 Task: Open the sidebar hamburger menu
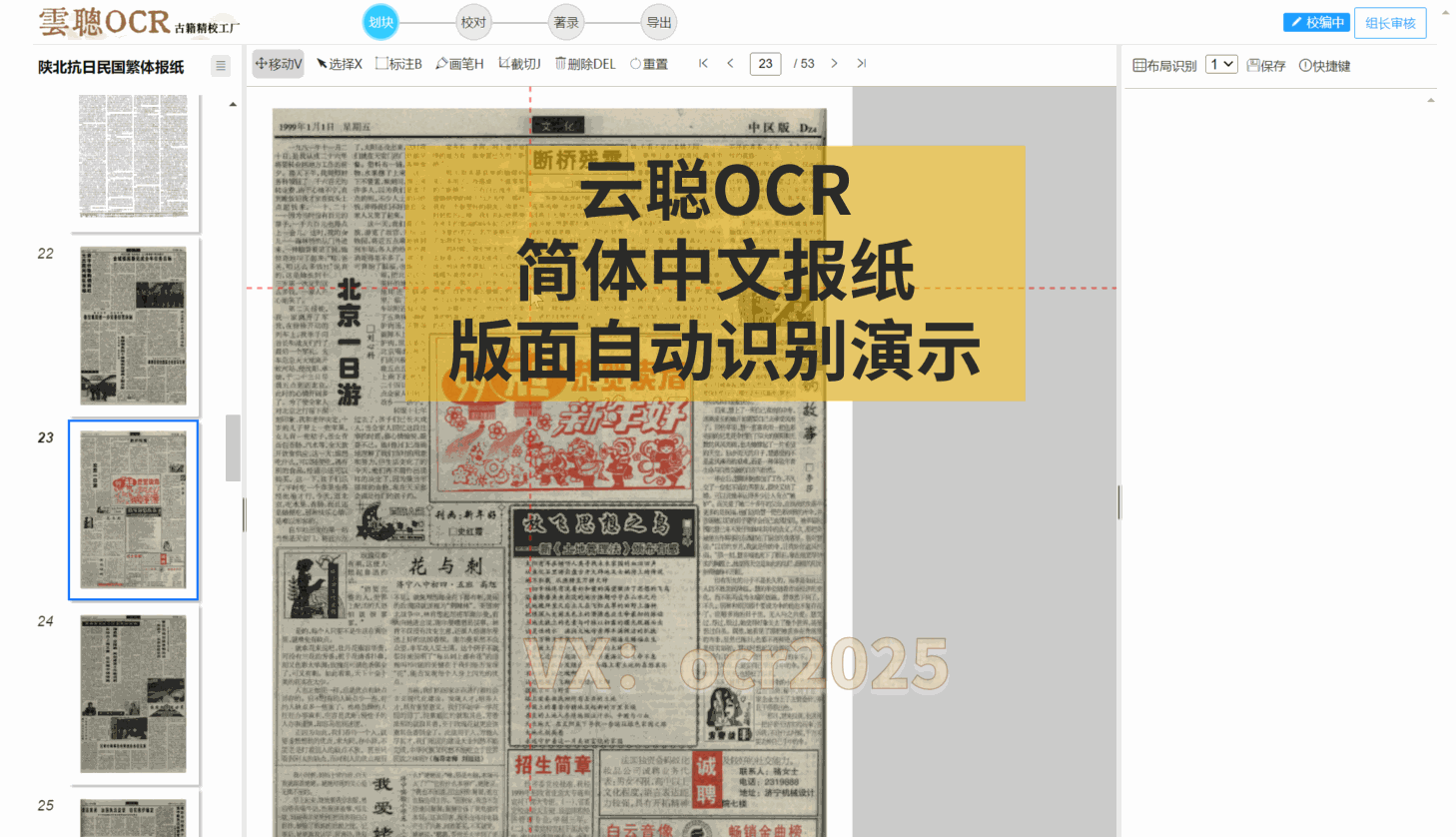(x=220, y=64)
